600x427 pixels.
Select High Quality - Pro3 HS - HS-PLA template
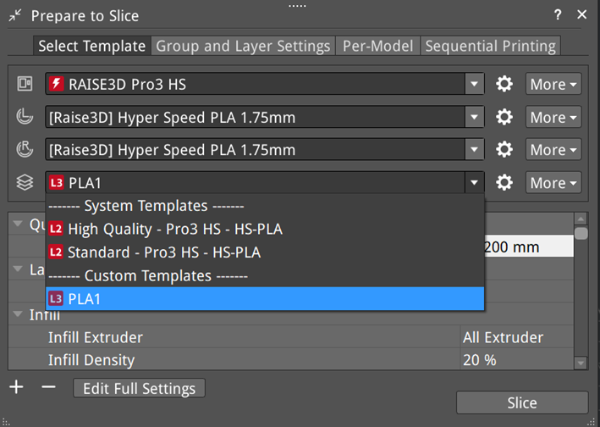coord(174,229)
